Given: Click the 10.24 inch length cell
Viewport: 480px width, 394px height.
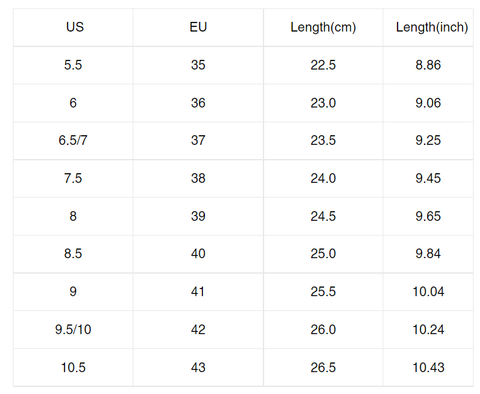Looking at the screenshot, I should [428, 329].
